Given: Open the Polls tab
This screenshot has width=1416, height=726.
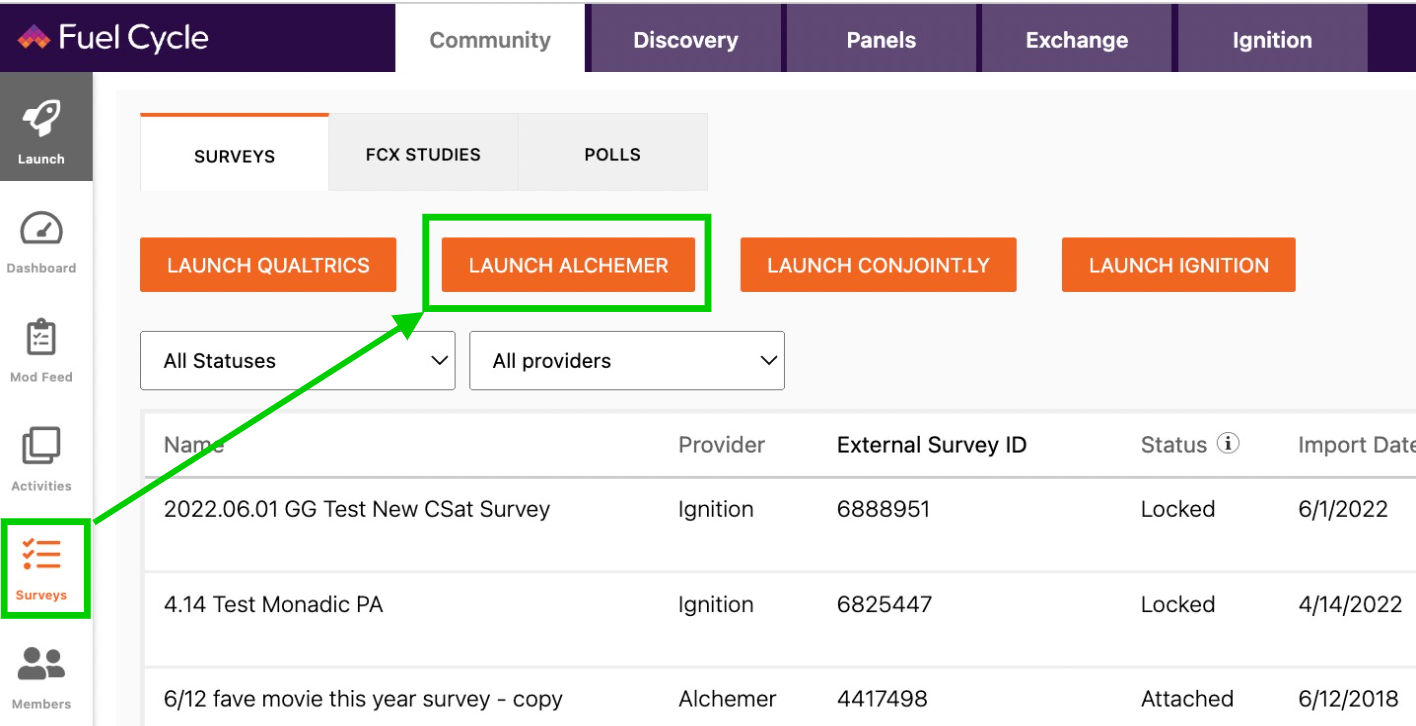Looking at the screenshot, I should [x=612, y=155].
